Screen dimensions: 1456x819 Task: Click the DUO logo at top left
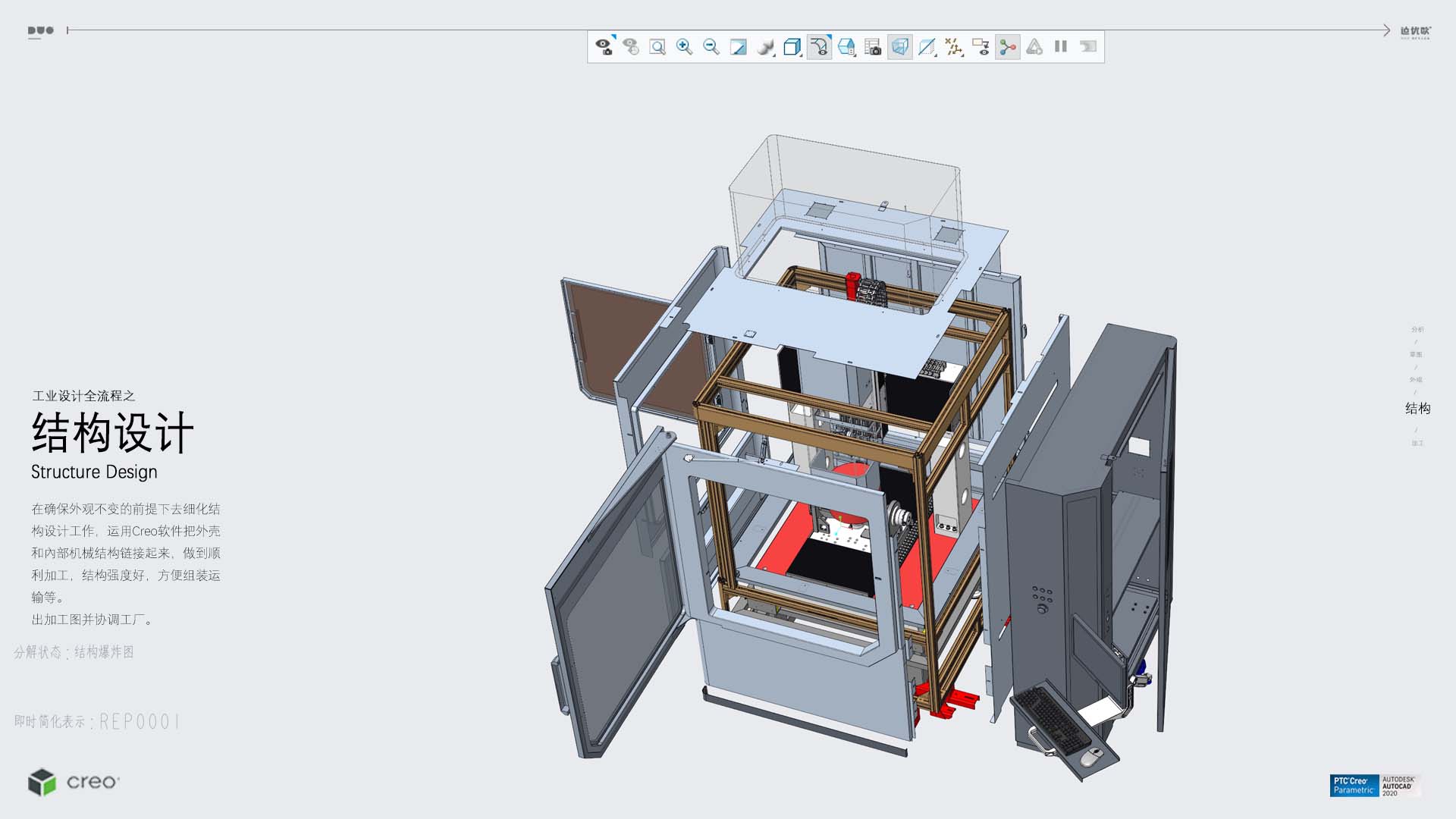click(40, 31)
